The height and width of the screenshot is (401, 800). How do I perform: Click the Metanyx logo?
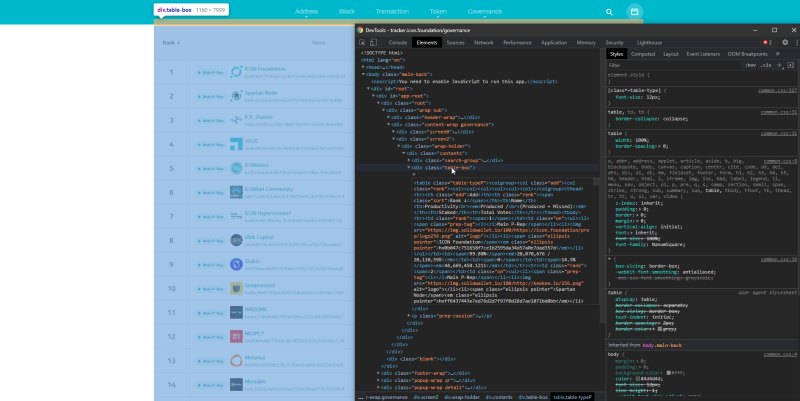click(236, 360)
